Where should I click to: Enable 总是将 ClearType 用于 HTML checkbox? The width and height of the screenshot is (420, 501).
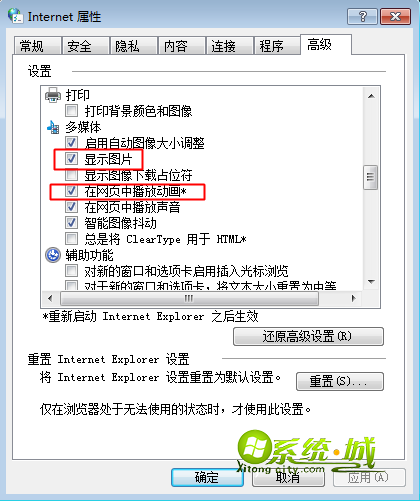[71, 239]
